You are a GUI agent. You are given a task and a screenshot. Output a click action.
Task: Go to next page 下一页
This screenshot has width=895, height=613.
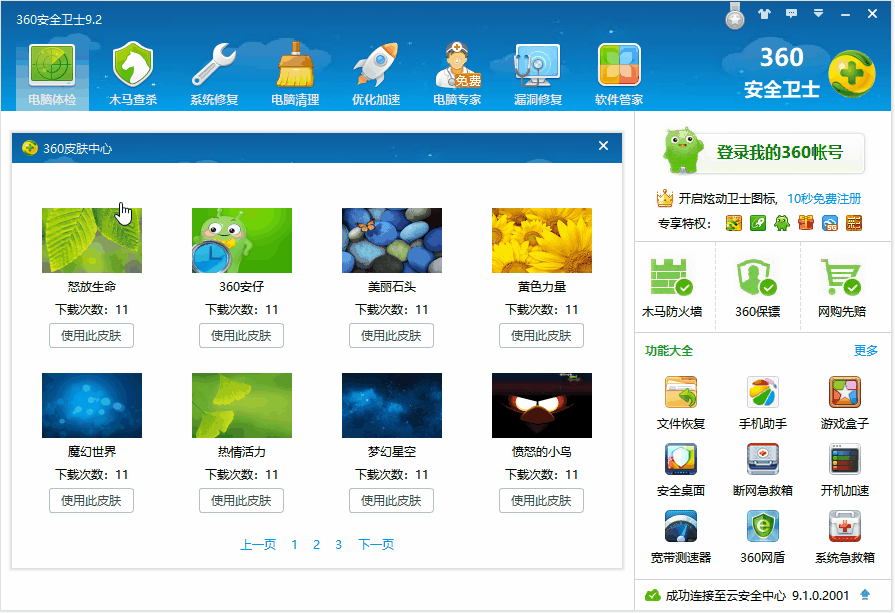(x=376, y=545)
